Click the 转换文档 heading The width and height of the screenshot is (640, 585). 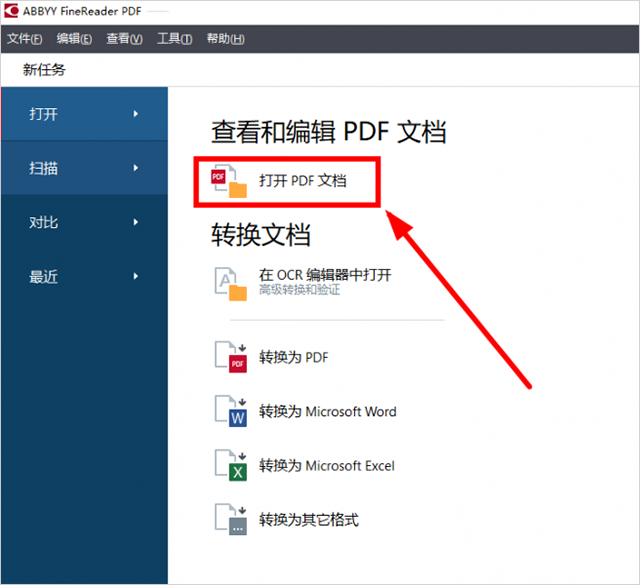coord(261,235)
